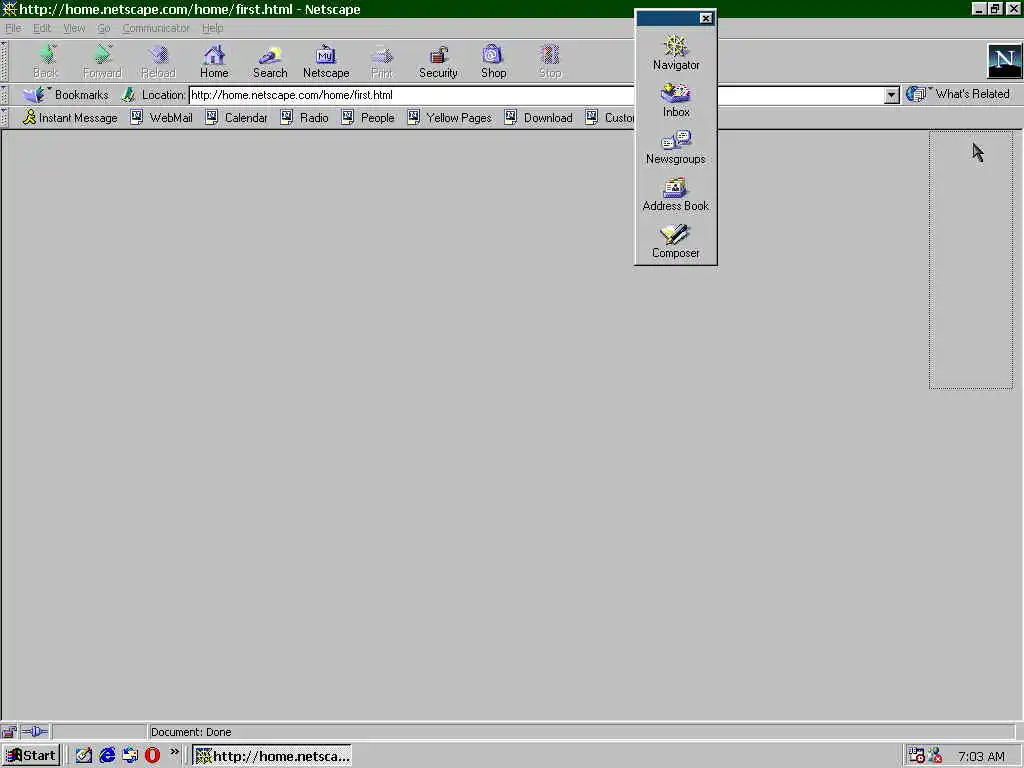Collapse the navigation toolbar via its grip
Image resolution: width=1024 pixels, height=768 pixels.
(x=5, y=61)
